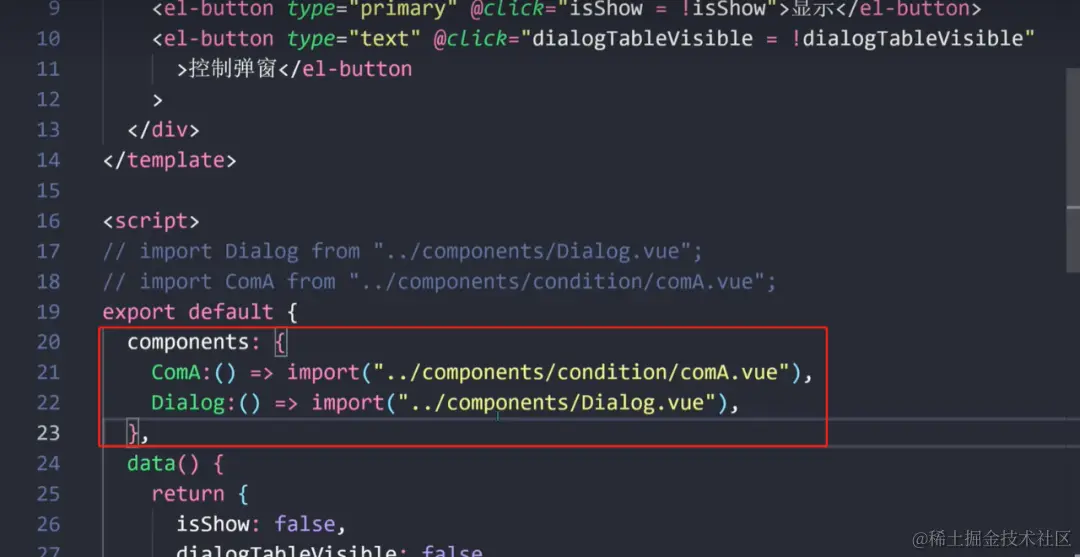1080x557 pixels.
Task: Click line number 20 in the gutter
Action: (48, 342)
